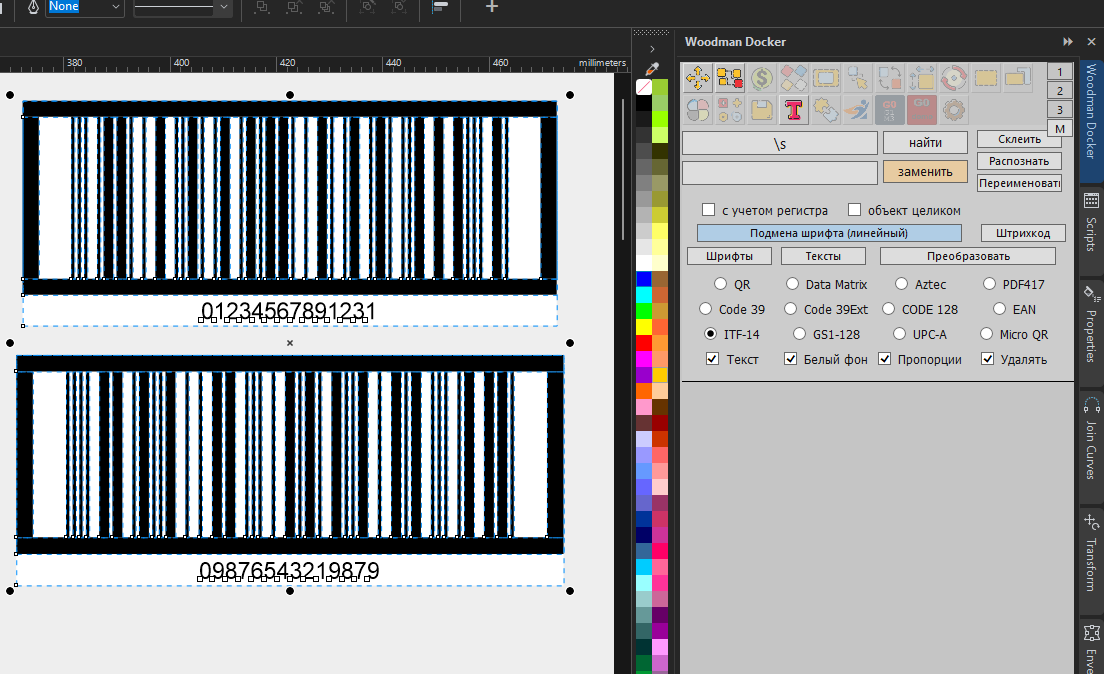Toggle the 'объект целиком' checkbox

coord(854,210)
